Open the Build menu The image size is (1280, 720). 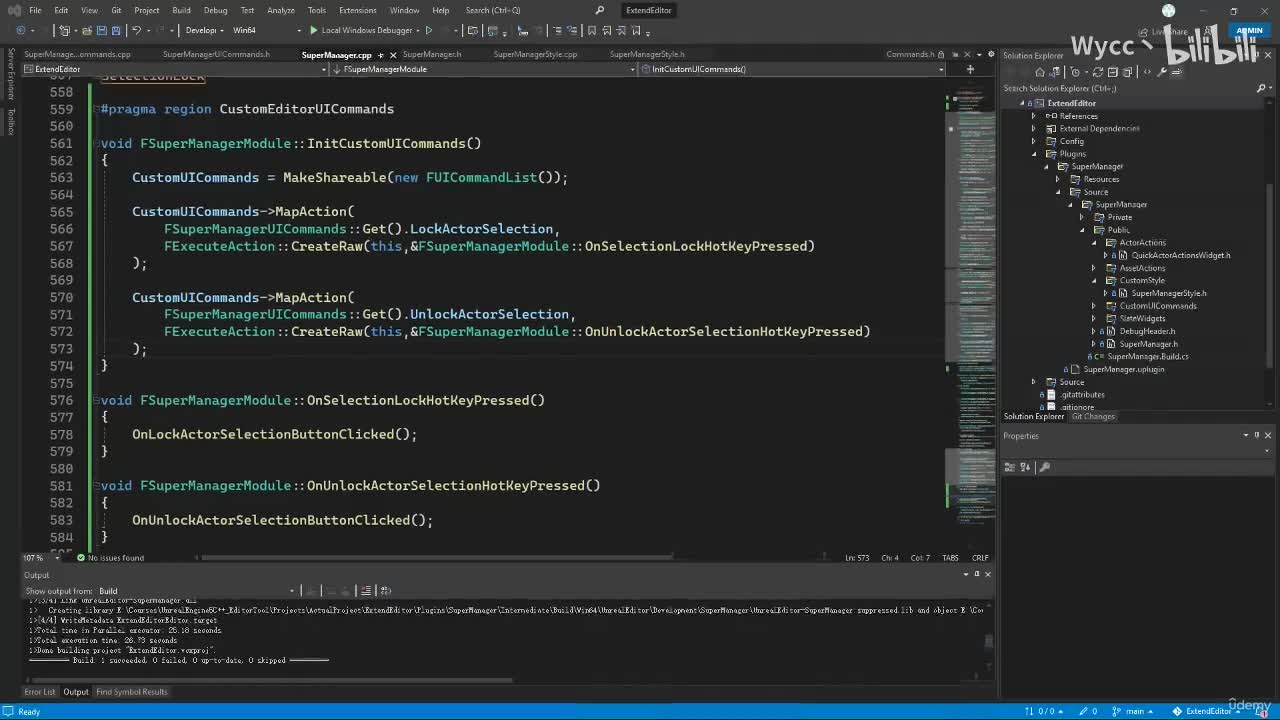181,10
